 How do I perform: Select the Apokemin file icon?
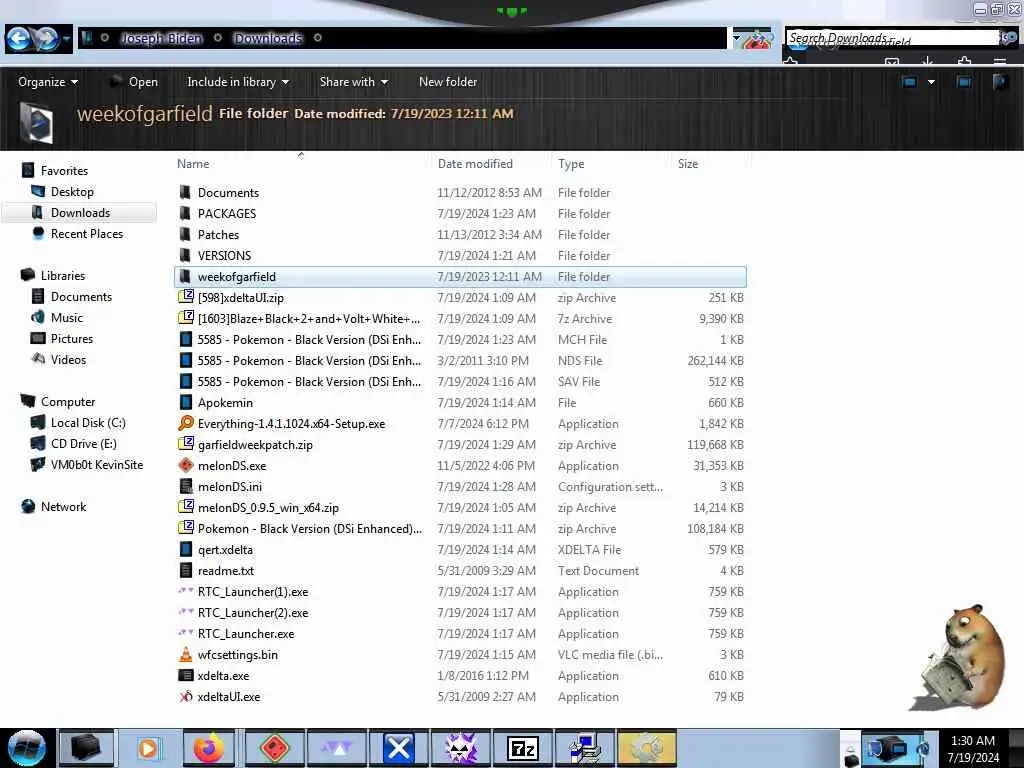click(x=186, y=402)
